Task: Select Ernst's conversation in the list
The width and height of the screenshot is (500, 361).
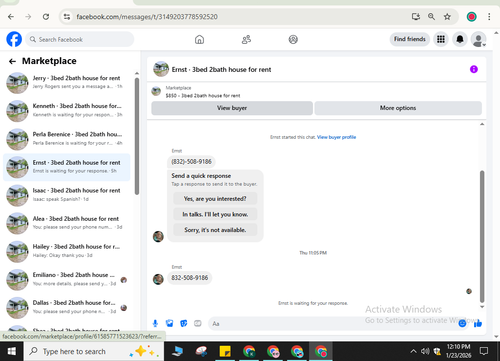Action: (x=66, y=167)
